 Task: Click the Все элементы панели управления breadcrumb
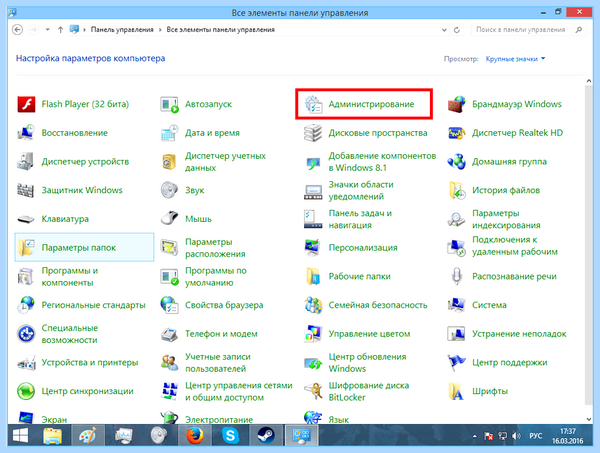pos(220,29)
